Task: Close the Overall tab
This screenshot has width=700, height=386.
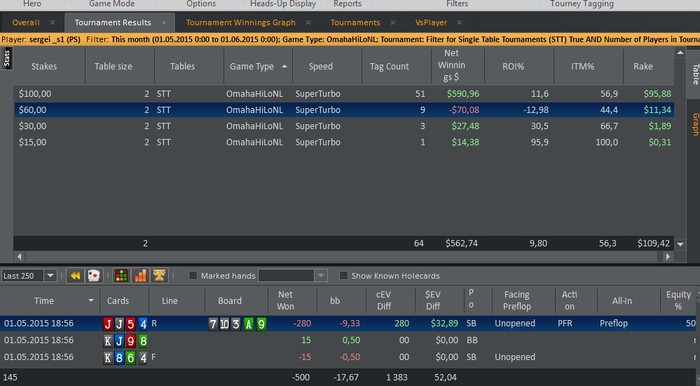Action: point(52,22)
